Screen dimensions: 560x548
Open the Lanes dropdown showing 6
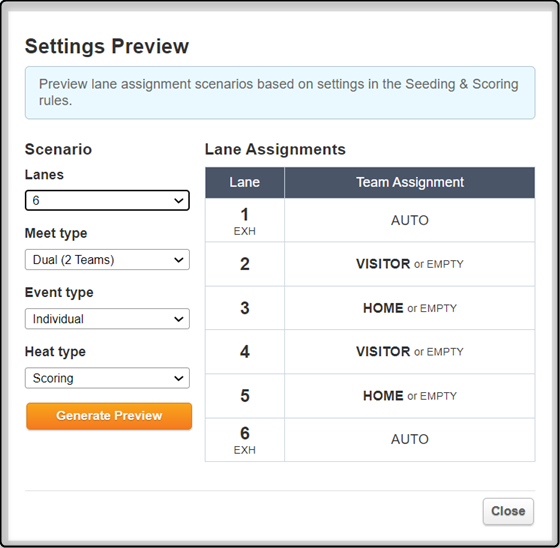107,200
